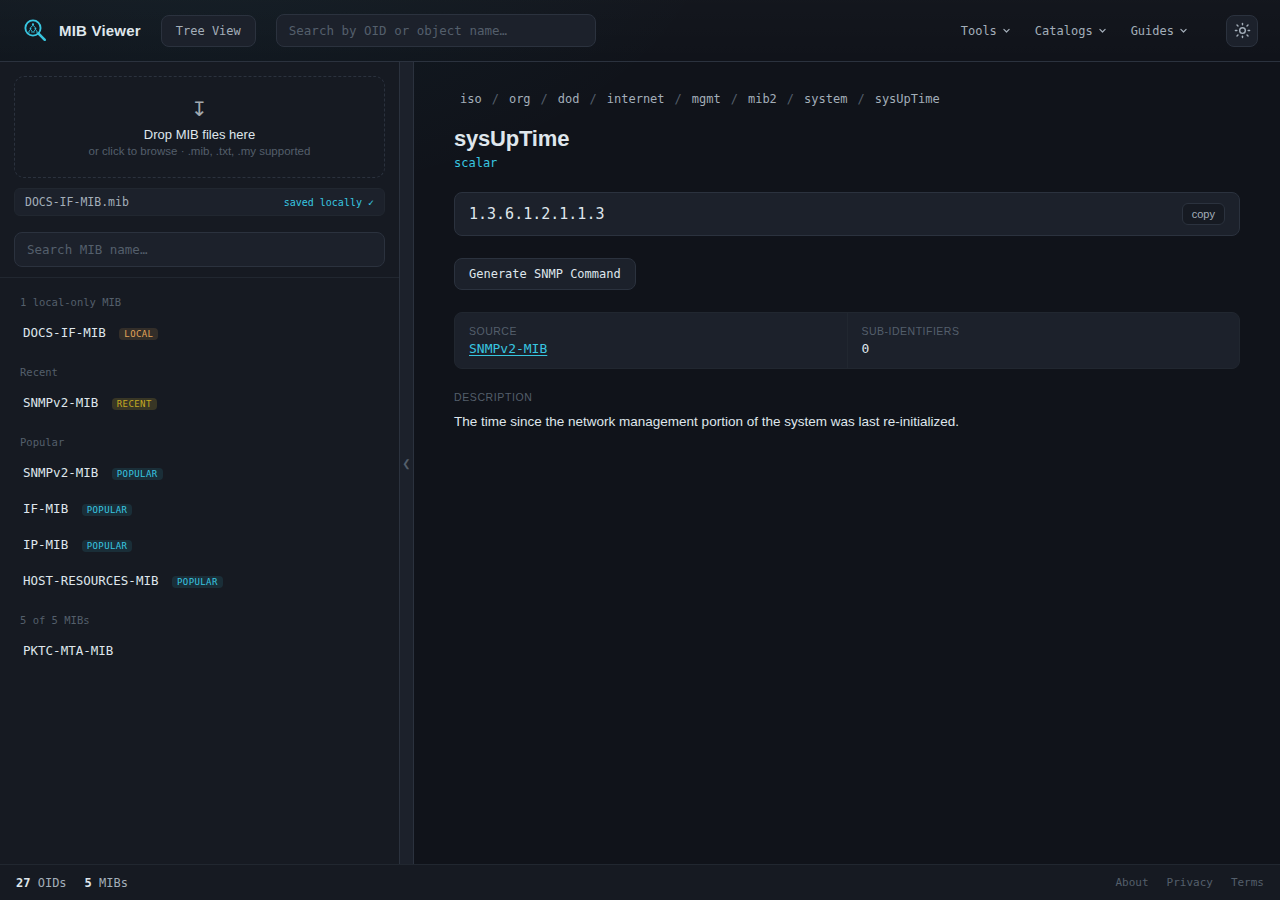Image resolution: width=1280 pixels, height=900 pixels.
Task: Select the recent SNMPv2-MIB entry
Action: tap(199, 403)
